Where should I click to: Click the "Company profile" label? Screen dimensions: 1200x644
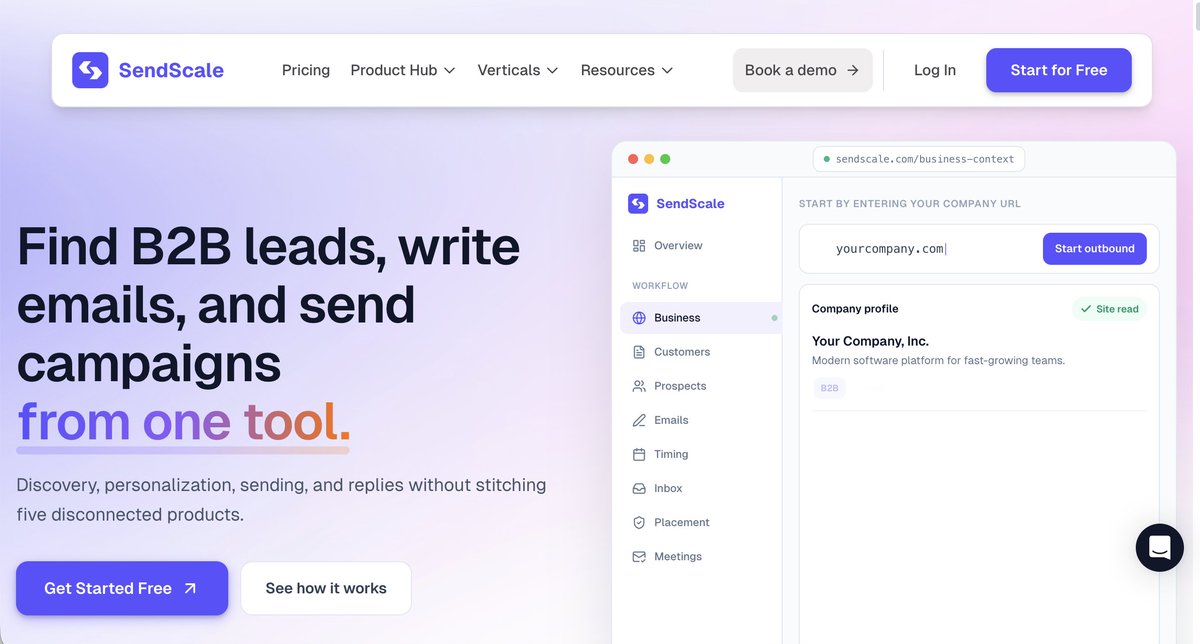pyautogui.click(x=855, y=309)
